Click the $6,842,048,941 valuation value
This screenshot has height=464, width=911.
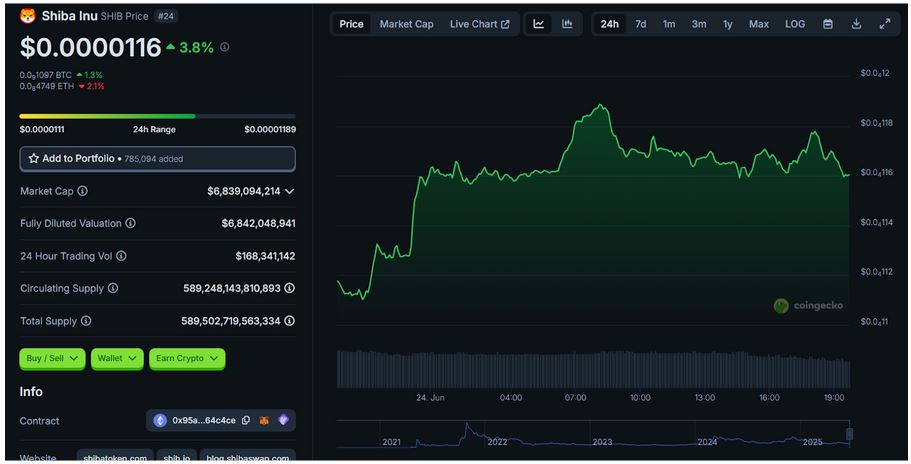[x=259, y=223]
